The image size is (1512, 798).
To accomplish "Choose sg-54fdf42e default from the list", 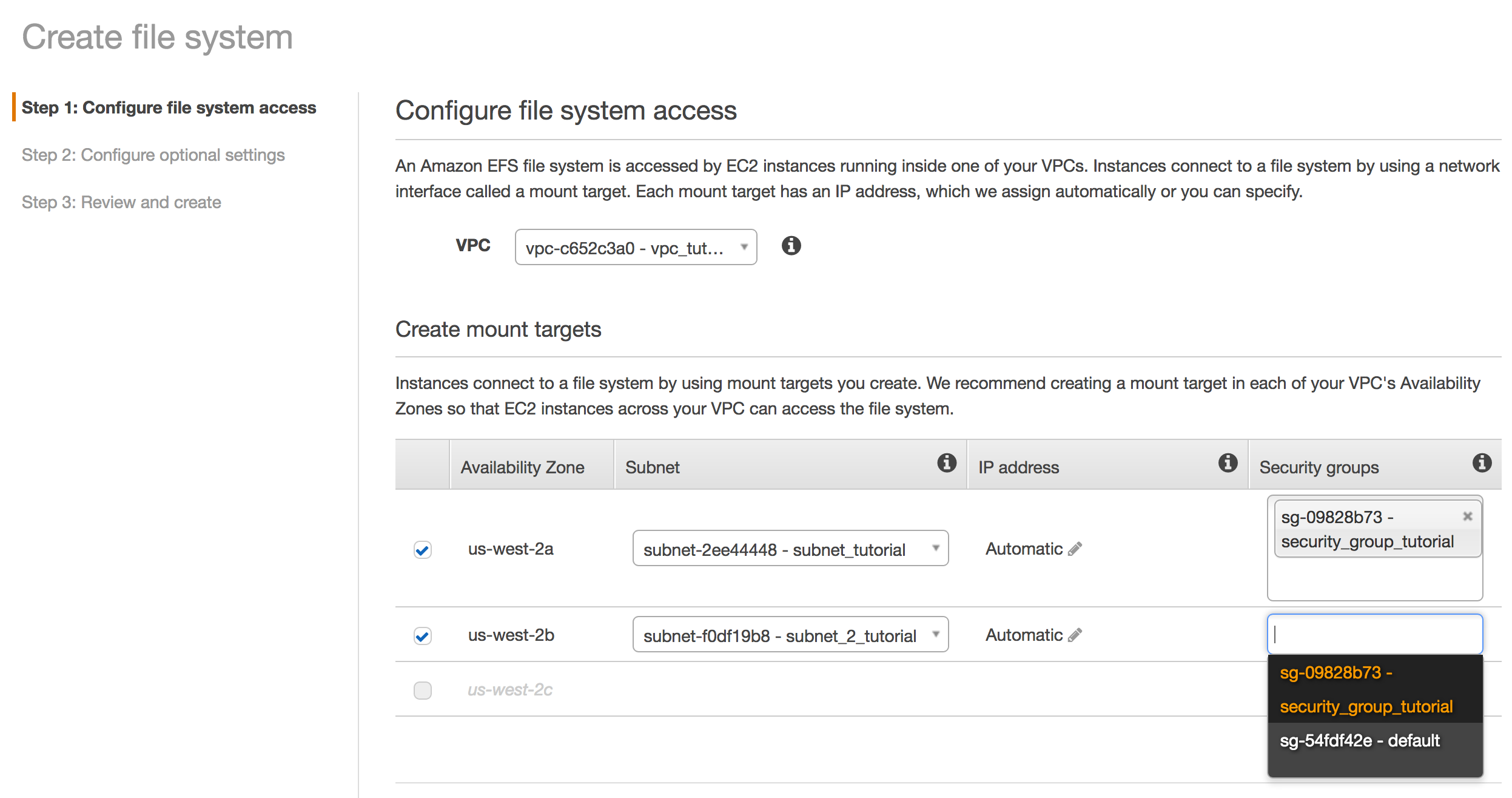I will pyautogui.click(x=1360, y=741).
